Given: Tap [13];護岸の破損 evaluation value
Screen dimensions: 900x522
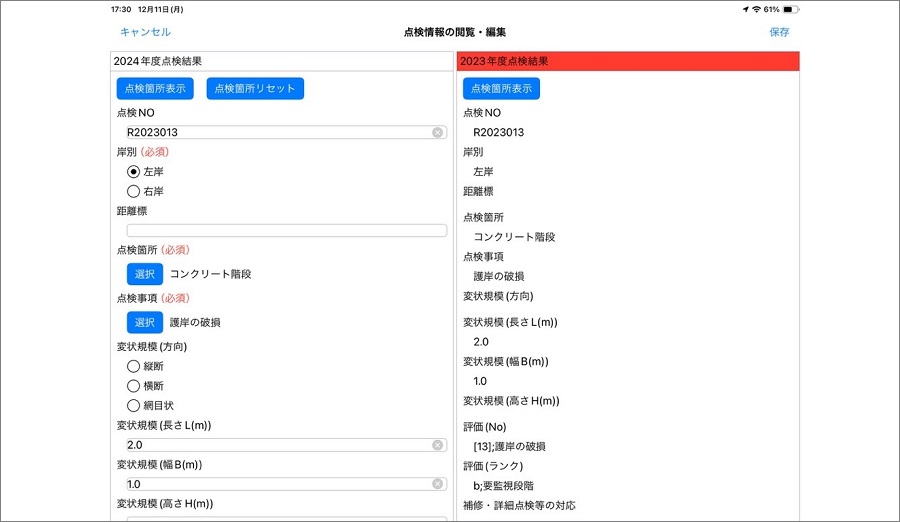Looking at the screenshot, I should 509,446.
